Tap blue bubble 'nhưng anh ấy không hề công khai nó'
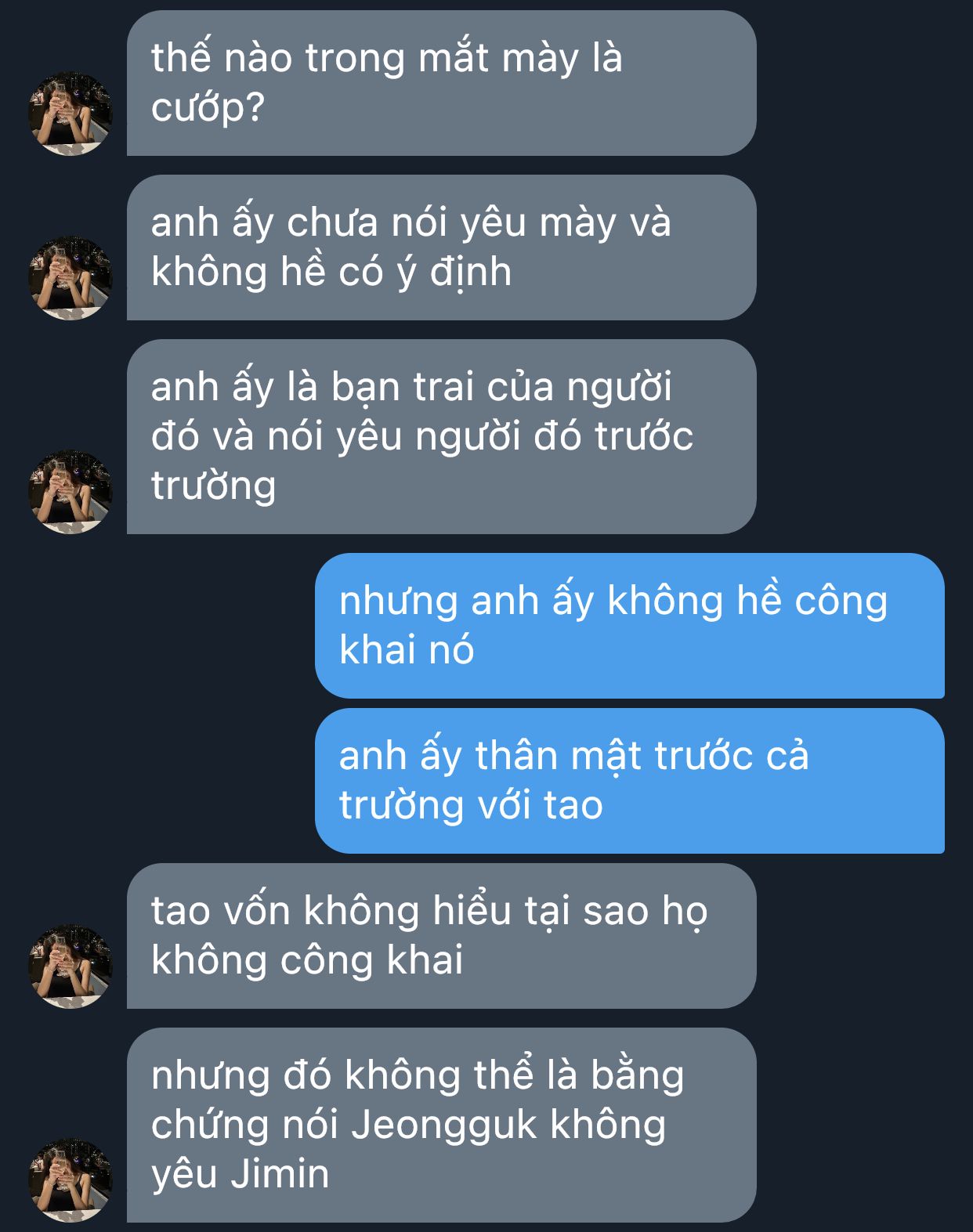 pos(630,626)
